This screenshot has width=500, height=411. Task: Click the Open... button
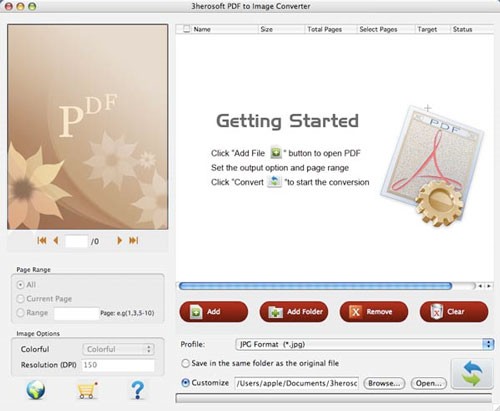coord(429,383)
